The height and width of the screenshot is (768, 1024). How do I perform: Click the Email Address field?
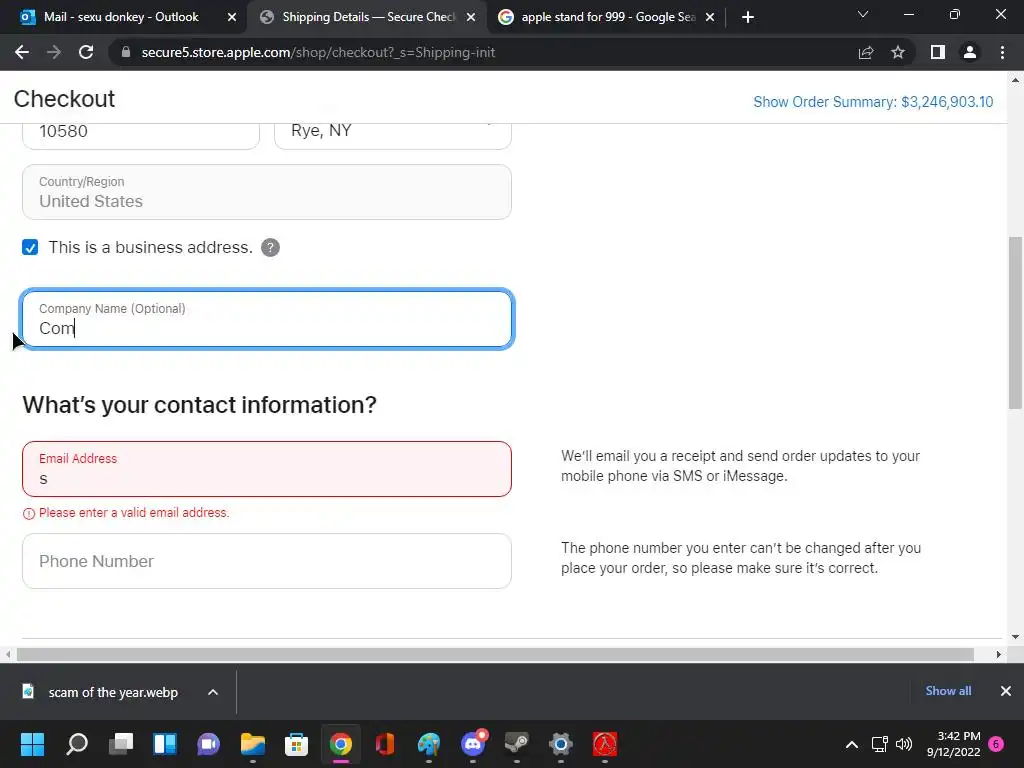pyautogui.click(x=266, y=469)
